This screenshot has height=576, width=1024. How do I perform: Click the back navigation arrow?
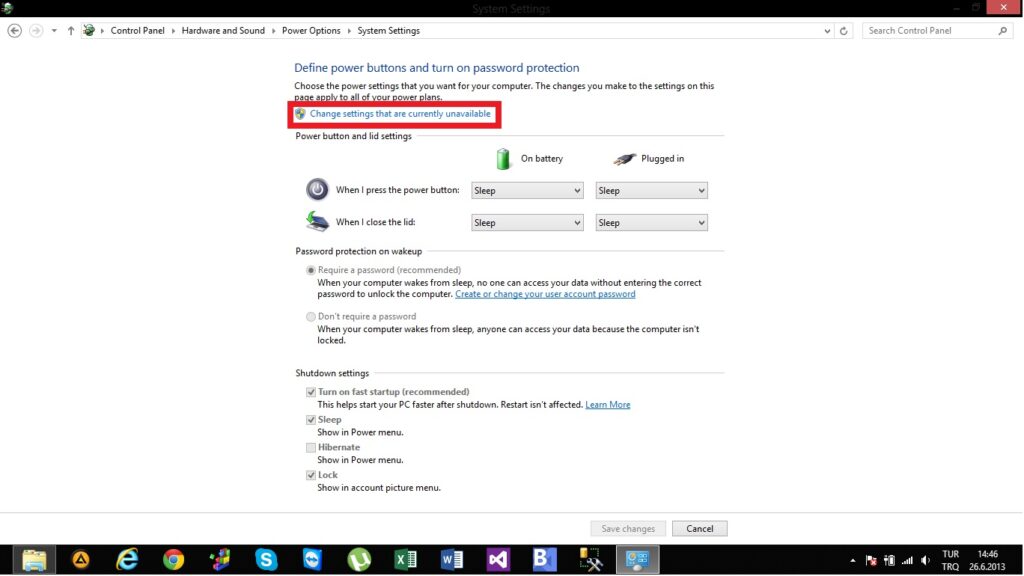14,31
